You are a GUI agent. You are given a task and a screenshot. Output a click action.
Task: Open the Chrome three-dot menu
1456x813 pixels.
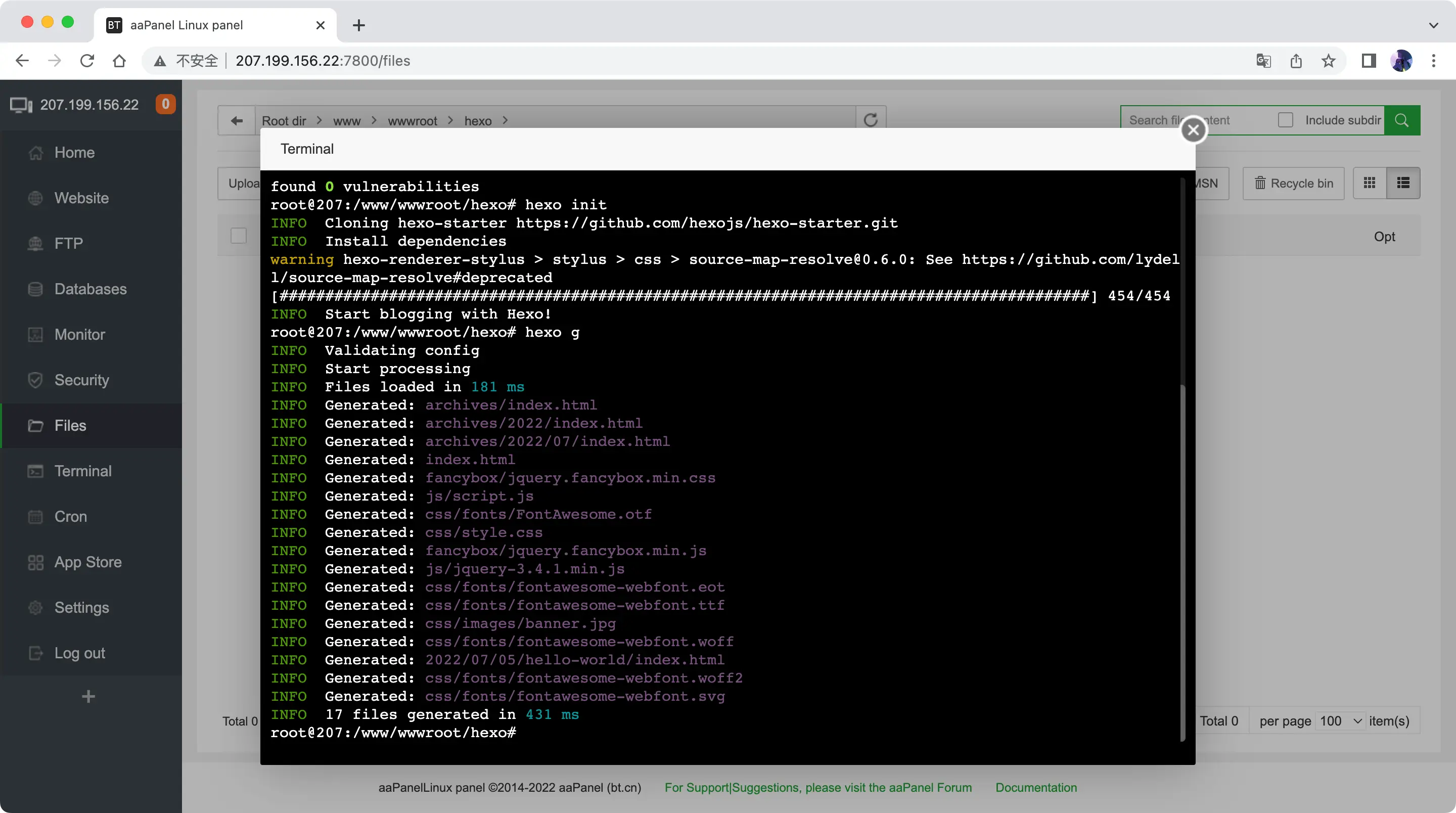pos(1433,61)
